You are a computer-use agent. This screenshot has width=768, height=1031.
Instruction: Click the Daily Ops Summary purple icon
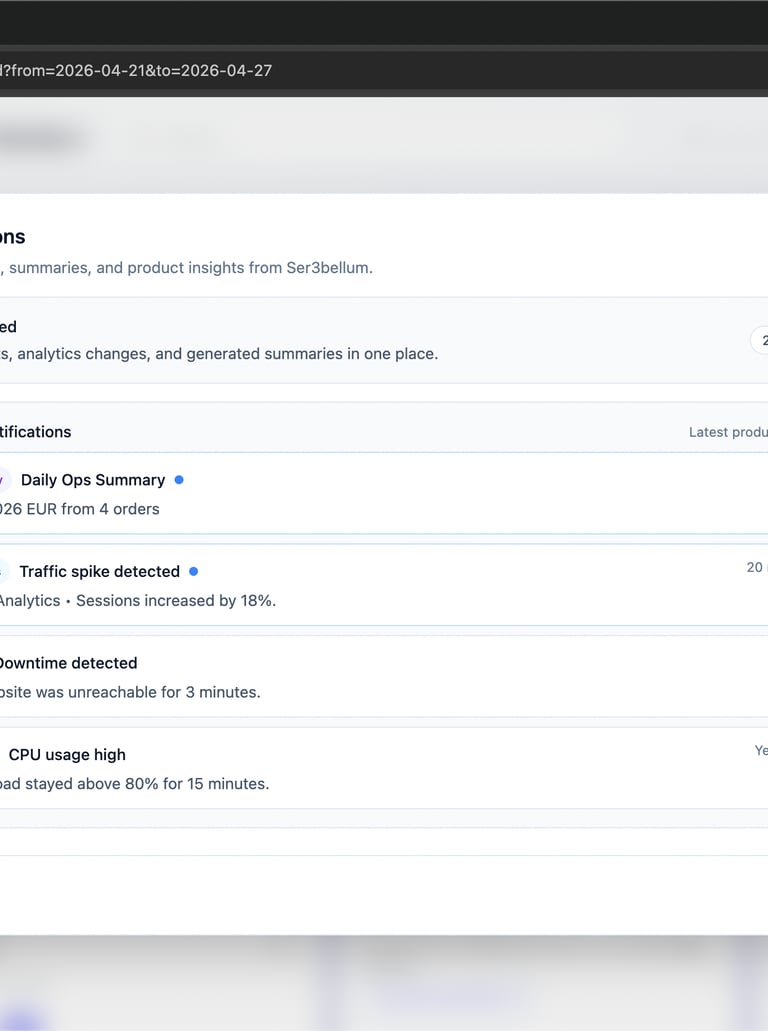click(3, 480)
